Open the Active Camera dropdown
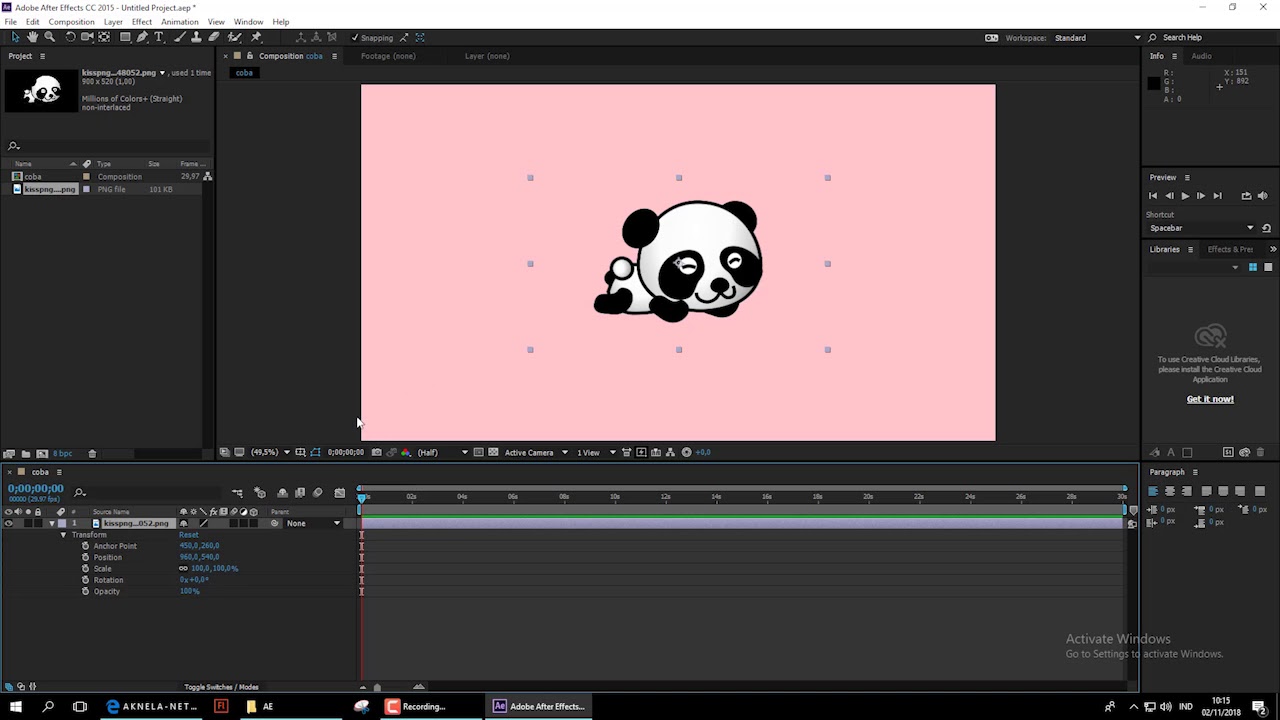 [536, 452]
